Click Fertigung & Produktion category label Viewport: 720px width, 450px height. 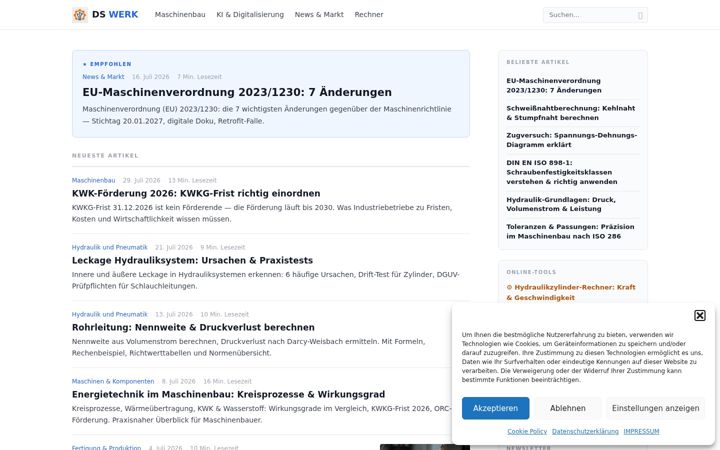pos(107,447)
